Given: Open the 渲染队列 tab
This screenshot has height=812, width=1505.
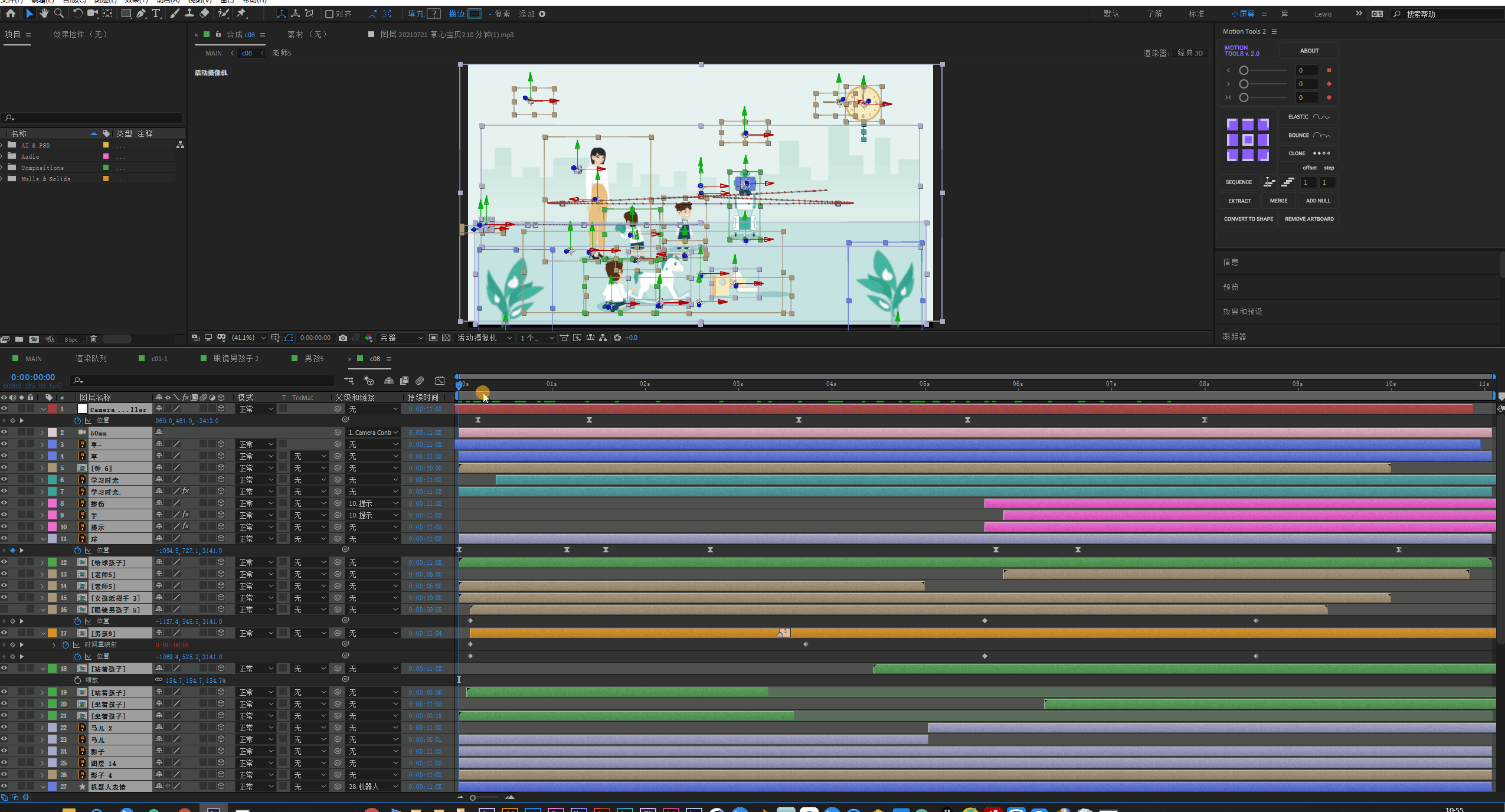Looking at the screenshot, I should 91,358.
